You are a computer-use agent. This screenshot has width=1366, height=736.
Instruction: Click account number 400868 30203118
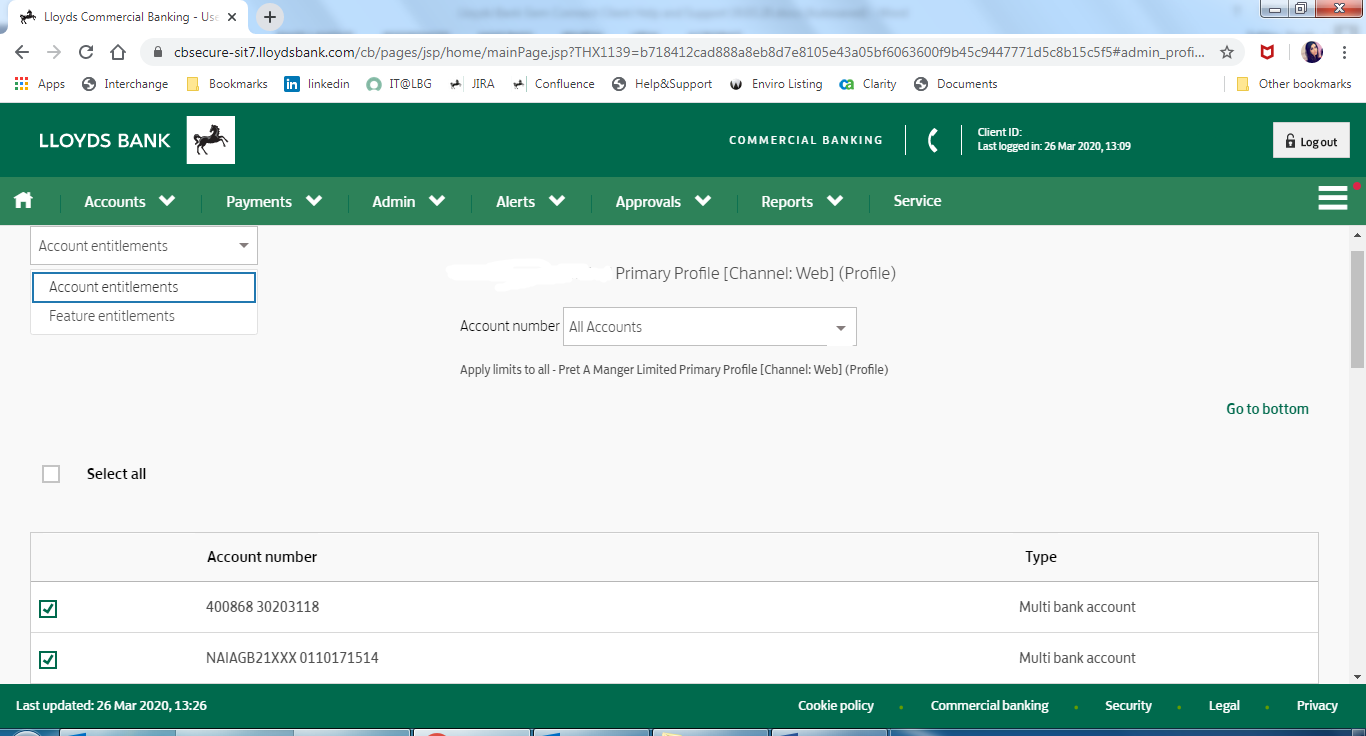click(263, 607)
